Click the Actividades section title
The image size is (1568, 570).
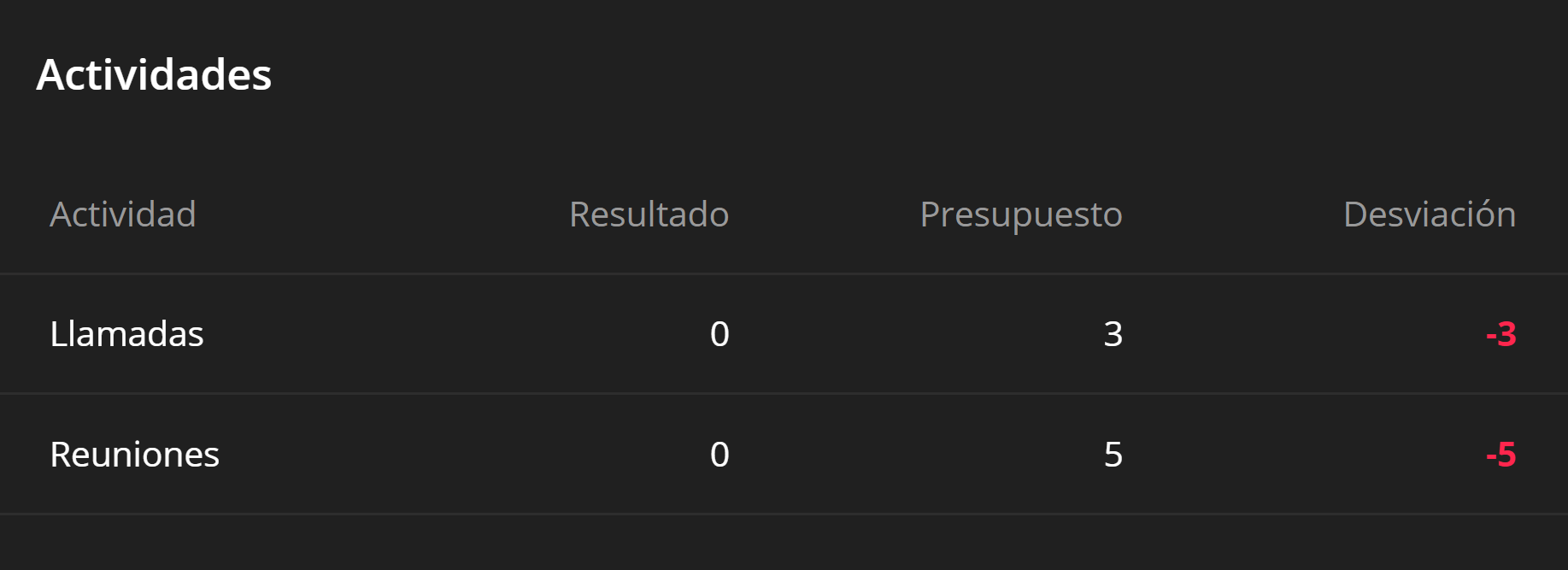pyautogui.click(x=154, y=75)
